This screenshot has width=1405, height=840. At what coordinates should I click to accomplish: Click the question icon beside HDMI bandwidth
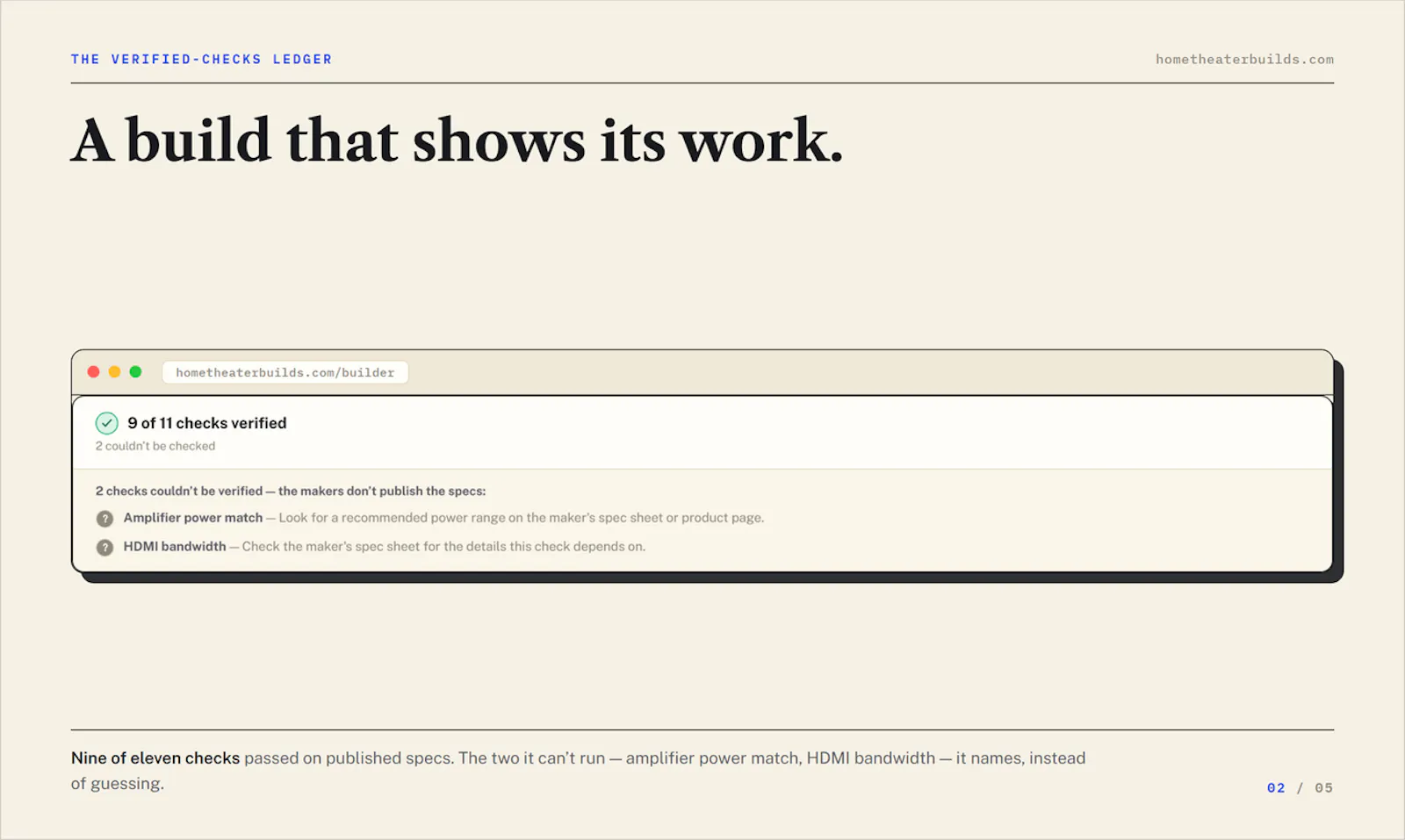click(x=104, y=548)
